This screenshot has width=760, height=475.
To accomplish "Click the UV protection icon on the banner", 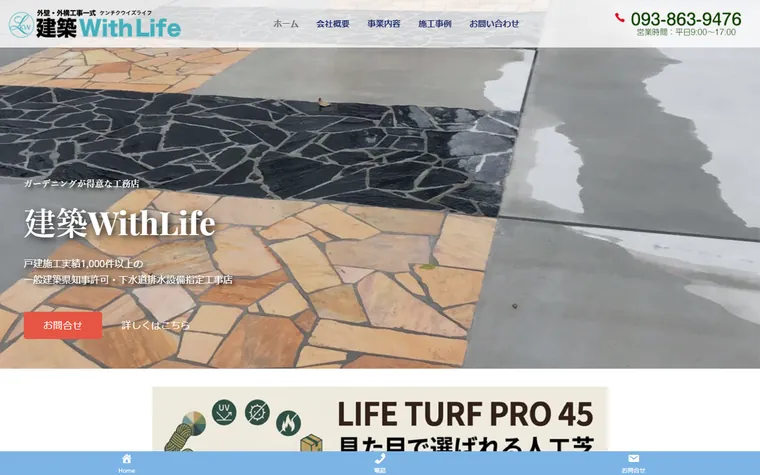I will click(224, 412).
